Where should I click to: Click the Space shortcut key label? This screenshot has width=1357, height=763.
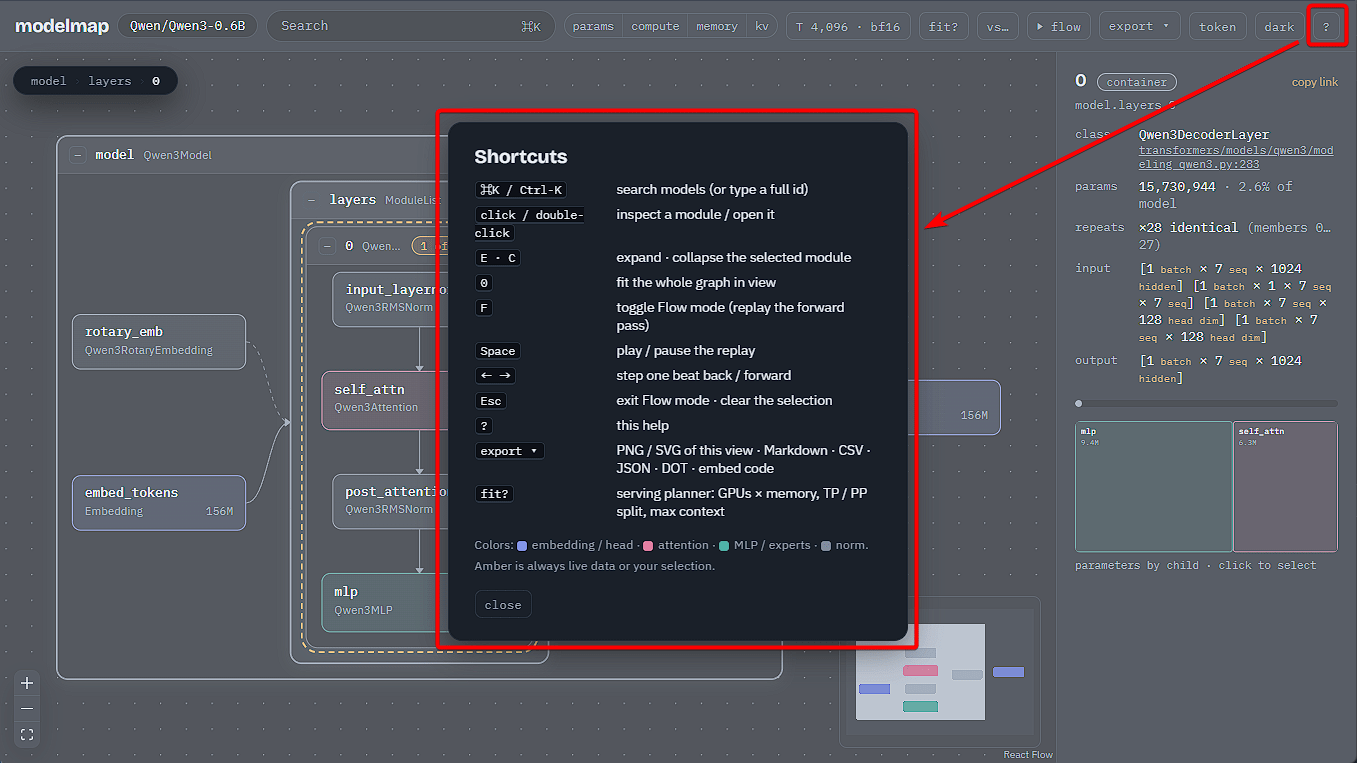(497, 351)
